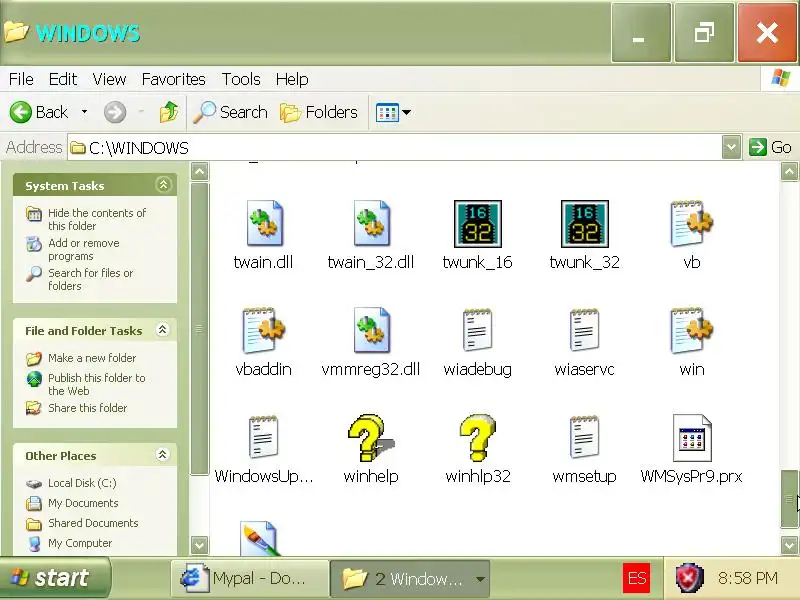Viewport: 800px width, 600px height.
Task: Select the twunk_16 application icon
Action: click(478, 223)
